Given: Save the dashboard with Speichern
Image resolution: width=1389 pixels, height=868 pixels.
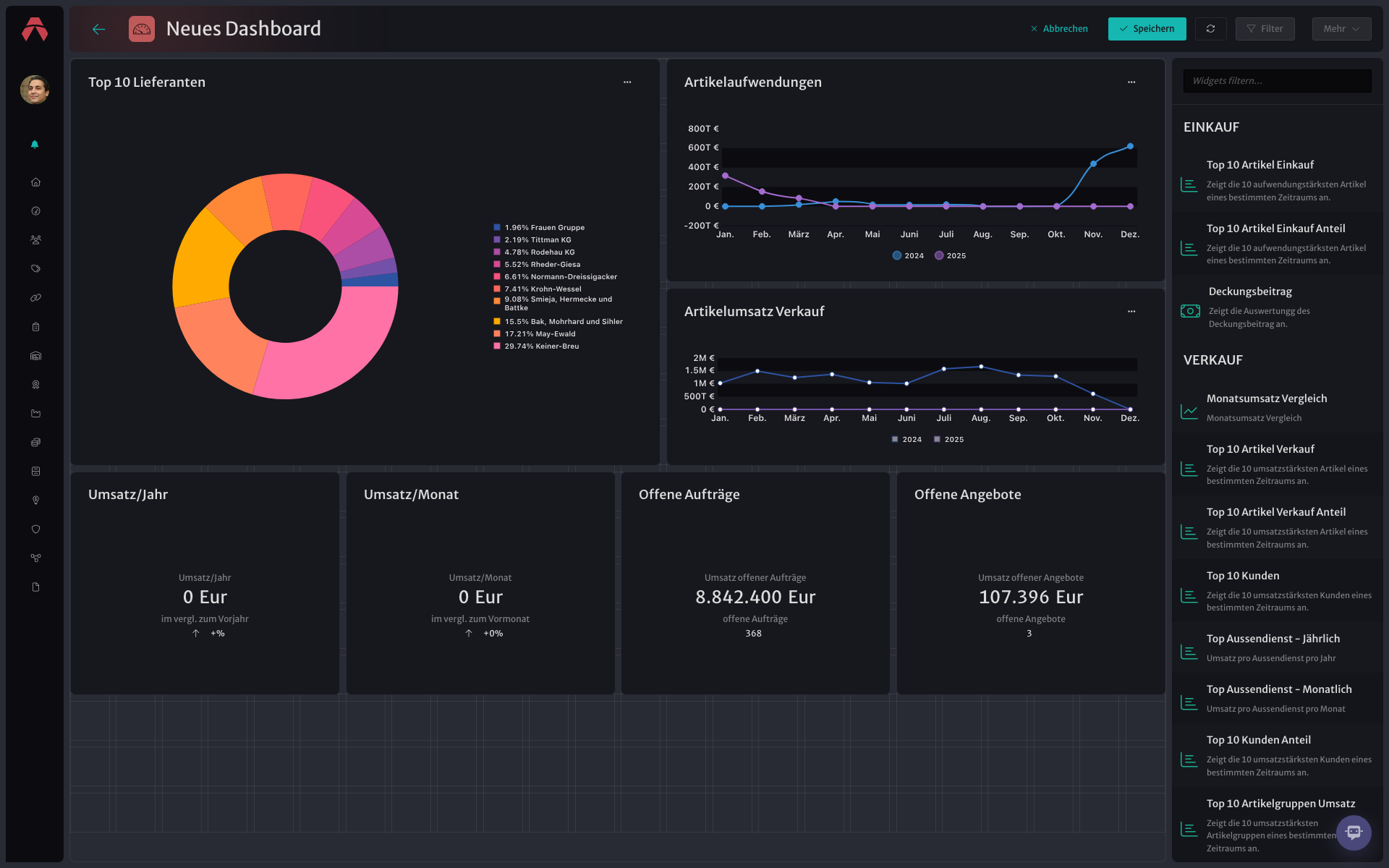Looking at the screenshot, I should point(1147,29).
